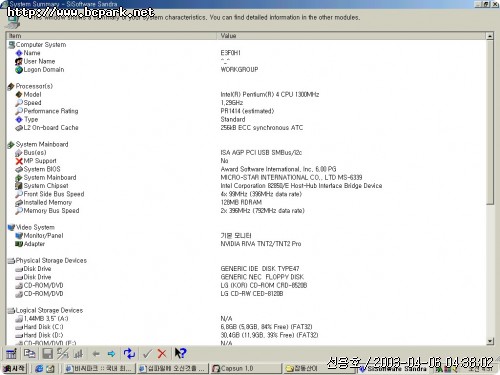Select the Processor(s) category icon
This screenshot has width=500, height=375.
coord(11,86)
